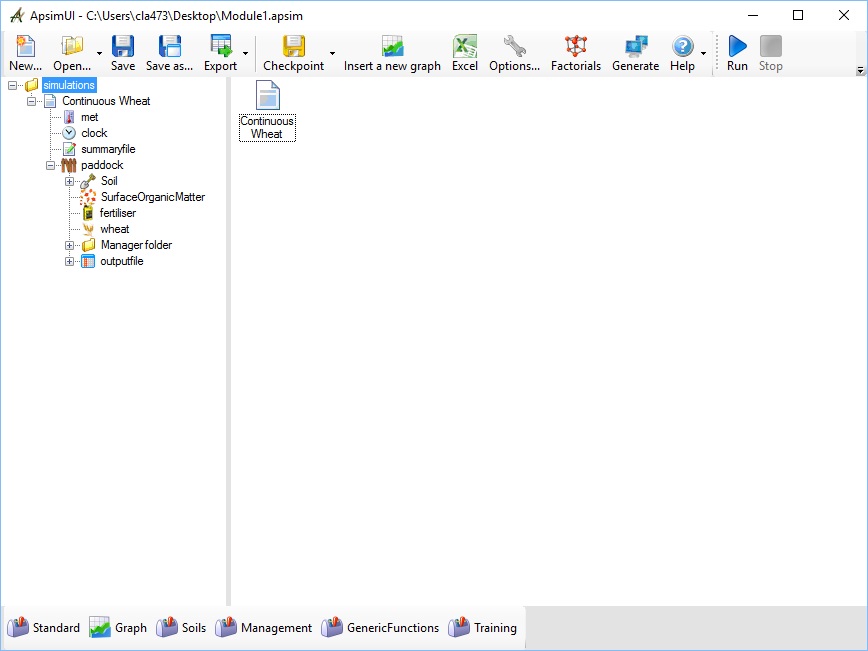Open the dropdown arrow next to Help
Image resolution: width=868 pixels, height=651 pixels.
click(x=704, y=53)
